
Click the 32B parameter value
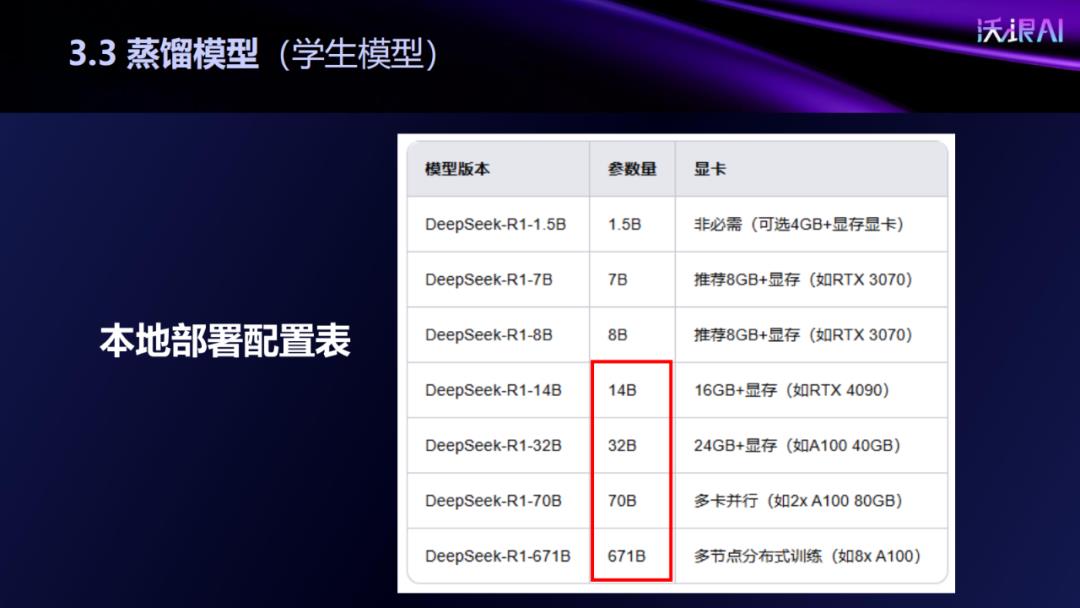[622, 445]
